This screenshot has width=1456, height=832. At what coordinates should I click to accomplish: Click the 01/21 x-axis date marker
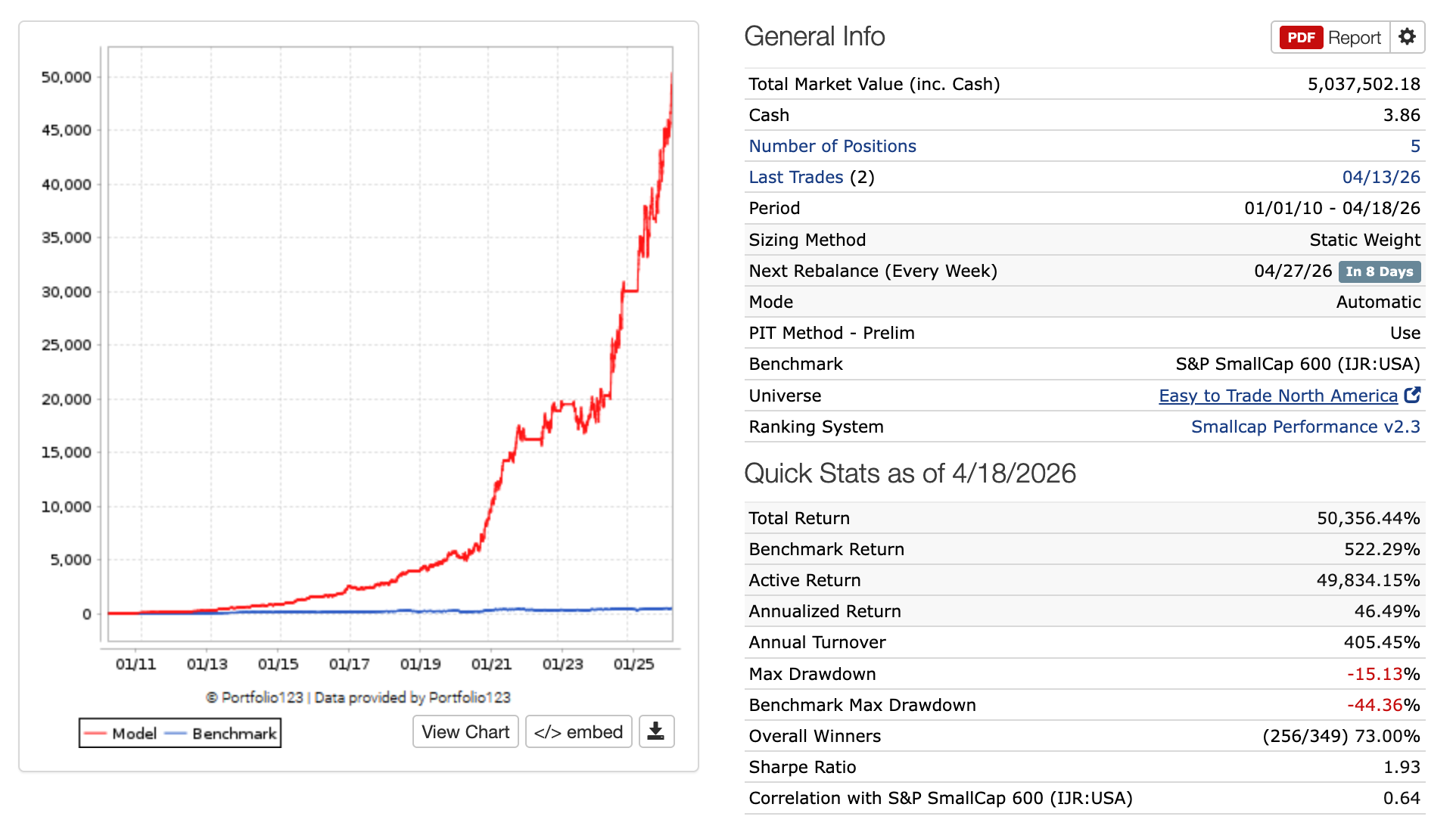[x=491, y=664]
